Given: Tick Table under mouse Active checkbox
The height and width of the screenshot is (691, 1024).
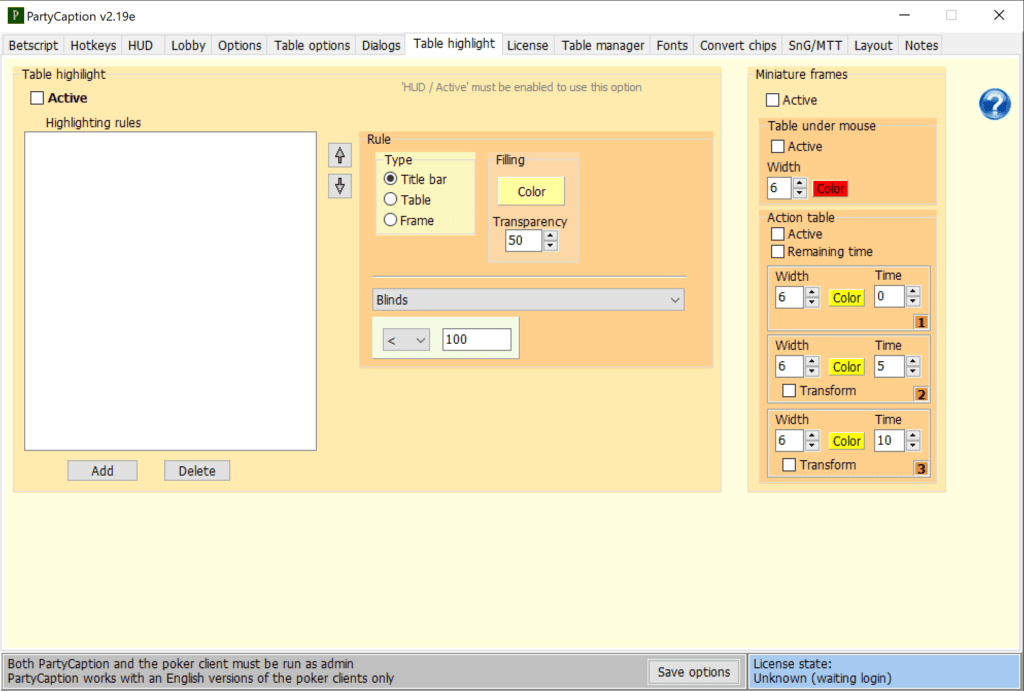Looking at the screenshot, I should [778, 146].
